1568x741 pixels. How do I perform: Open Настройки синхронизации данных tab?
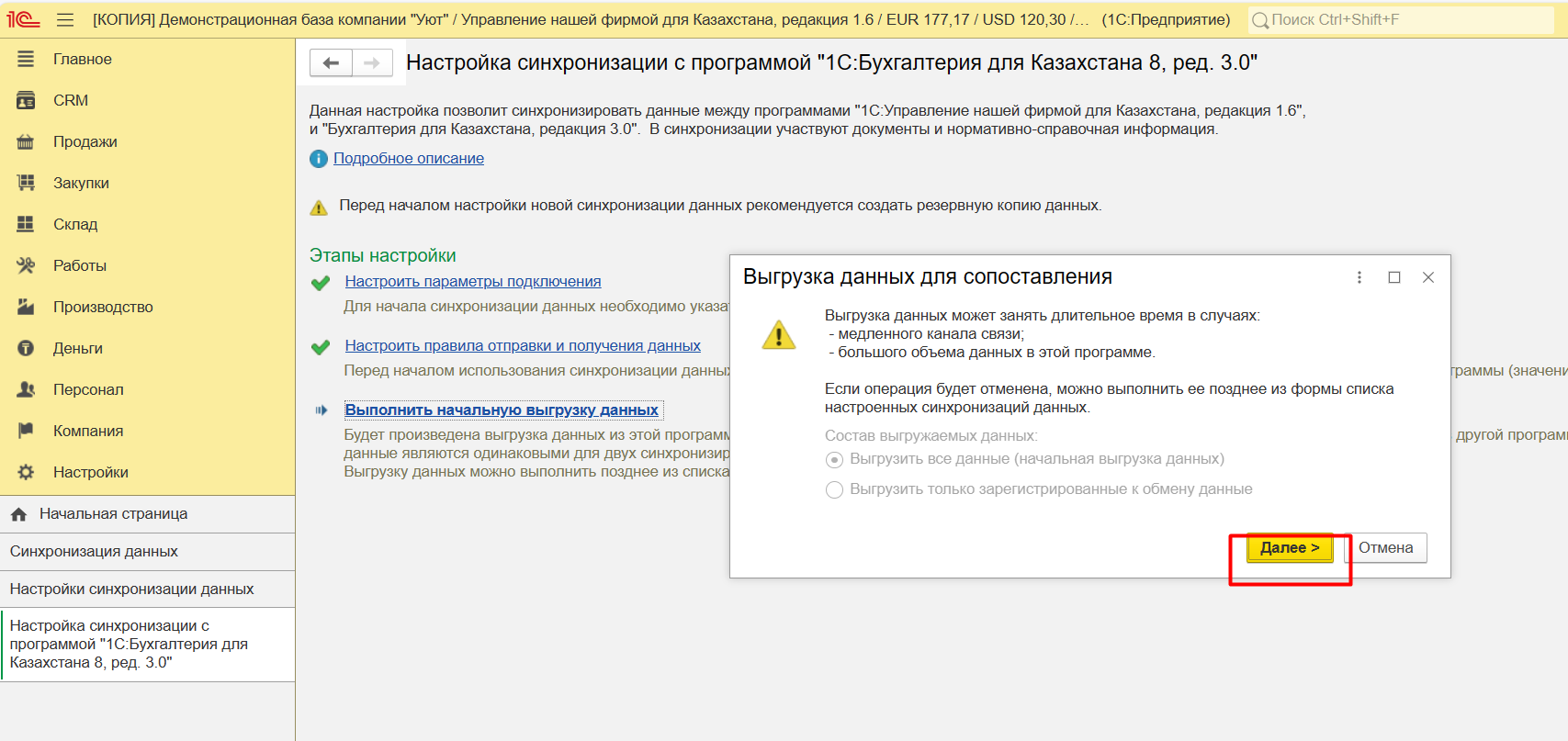pos(131,589)
